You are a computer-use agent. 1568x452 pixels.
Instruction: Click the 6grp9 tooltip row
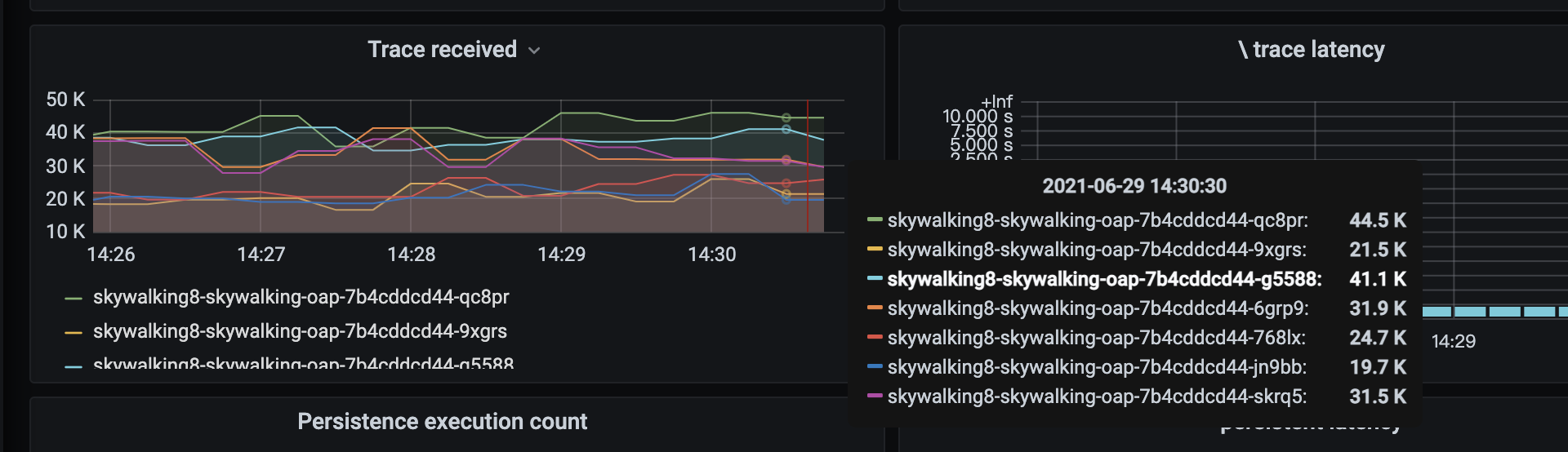1136,308
